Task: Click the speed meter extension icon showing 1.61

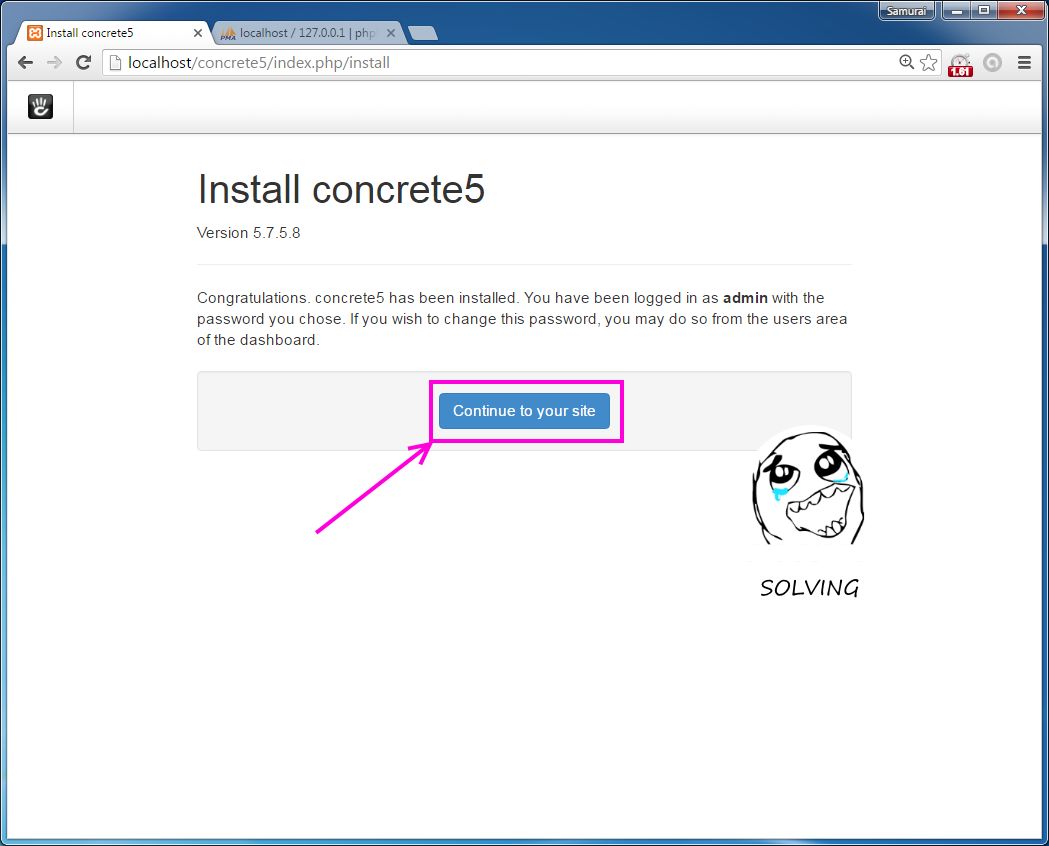Action: coord(960,65)
